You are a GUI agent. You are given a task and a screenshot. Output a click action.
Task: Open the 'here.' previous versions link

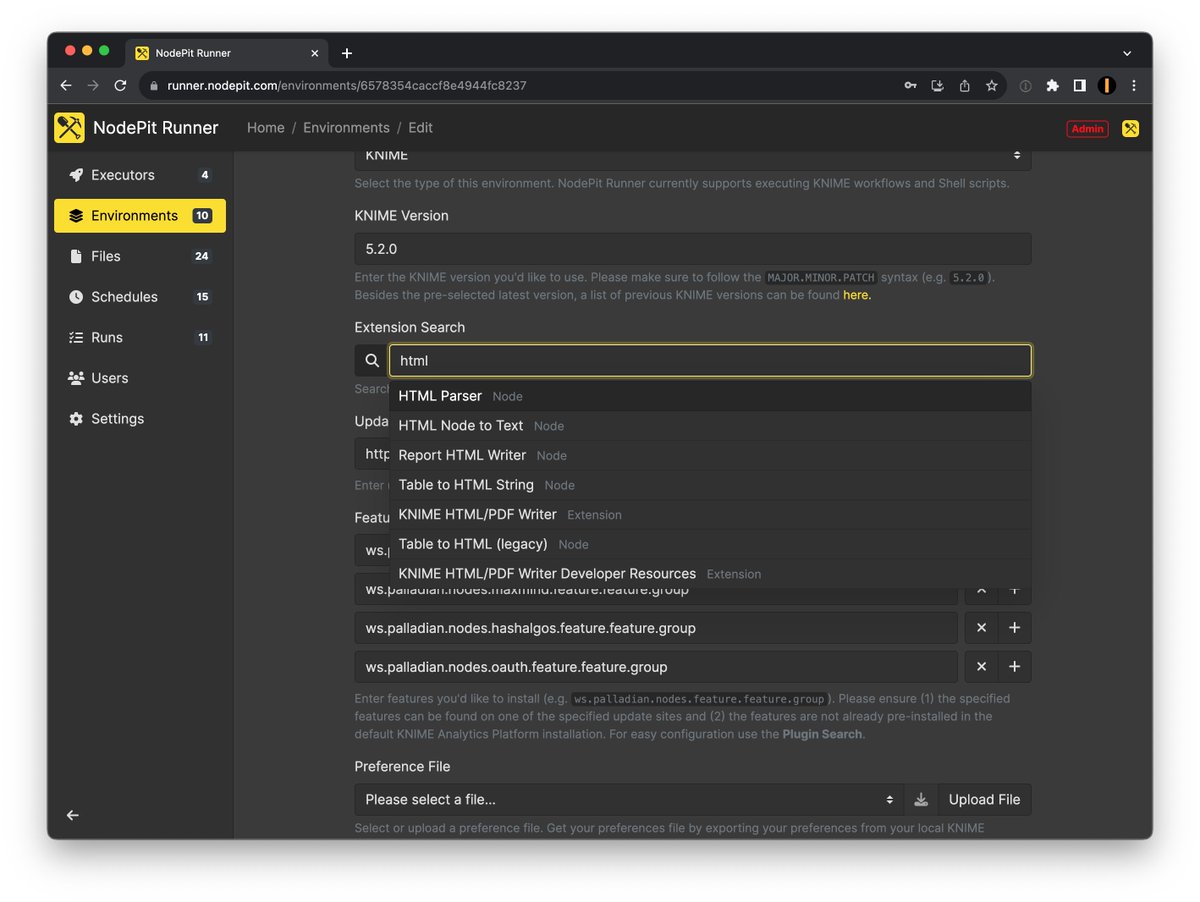pyautogui.click(x=857, y=295)
